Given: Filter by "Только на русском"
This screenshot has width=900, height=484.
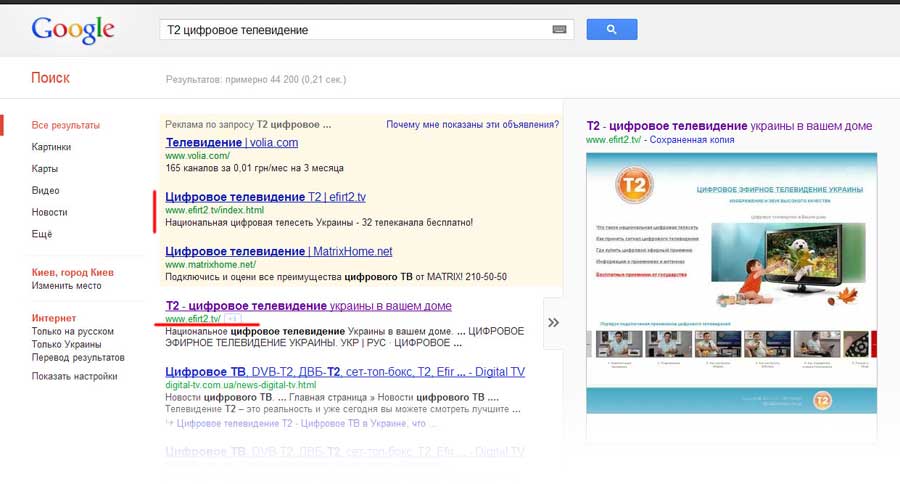Looking at the screenshot, I should (x=72, y=331).
